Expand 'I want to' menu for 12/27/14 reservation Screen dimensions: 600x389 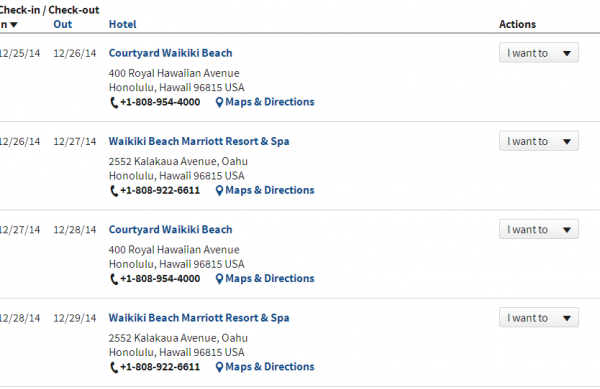coord(539,229)
